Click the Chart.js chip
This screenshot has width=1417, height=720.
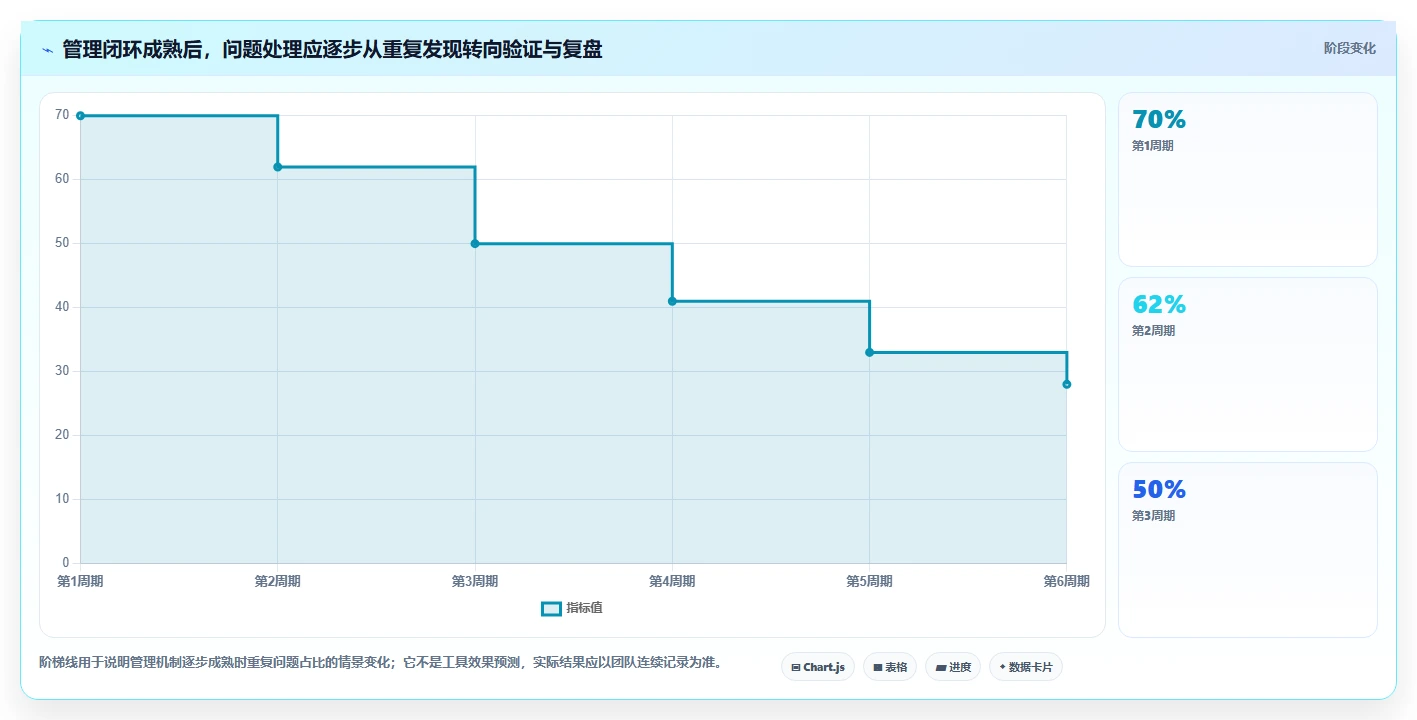[817, 667]
